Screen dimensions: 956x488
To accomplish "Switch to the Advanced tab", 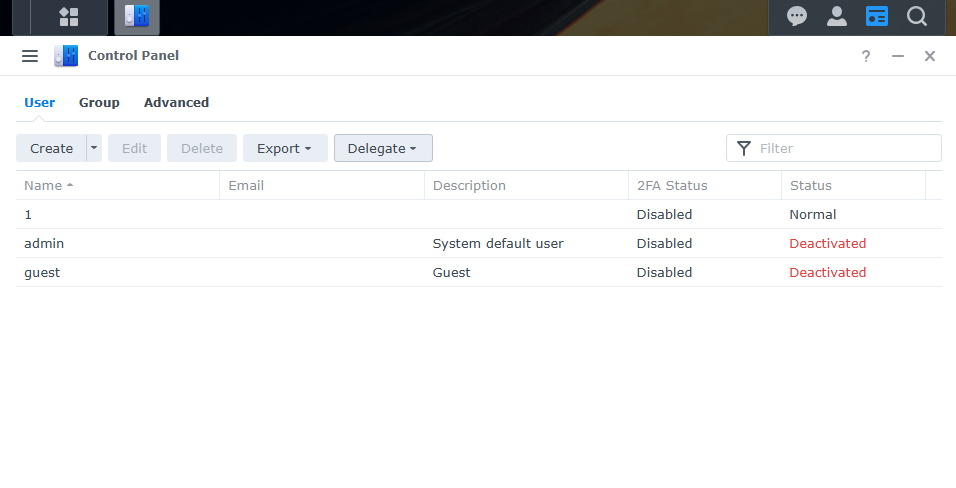I will point(176,102).
